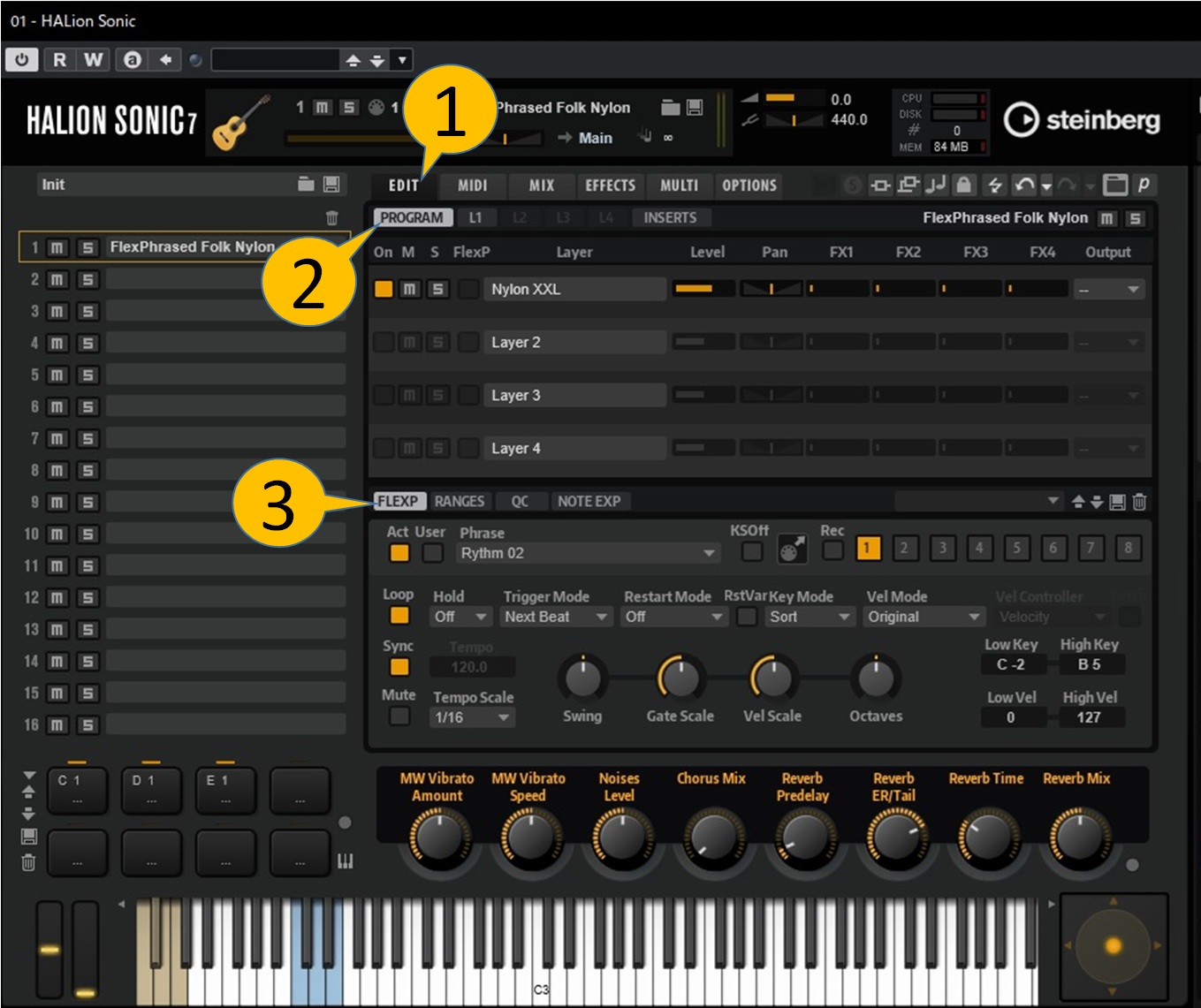Turn off the Nylon XXL layer On button
The height and width of the screenshot is (1008, 1201).
(384, 289)
